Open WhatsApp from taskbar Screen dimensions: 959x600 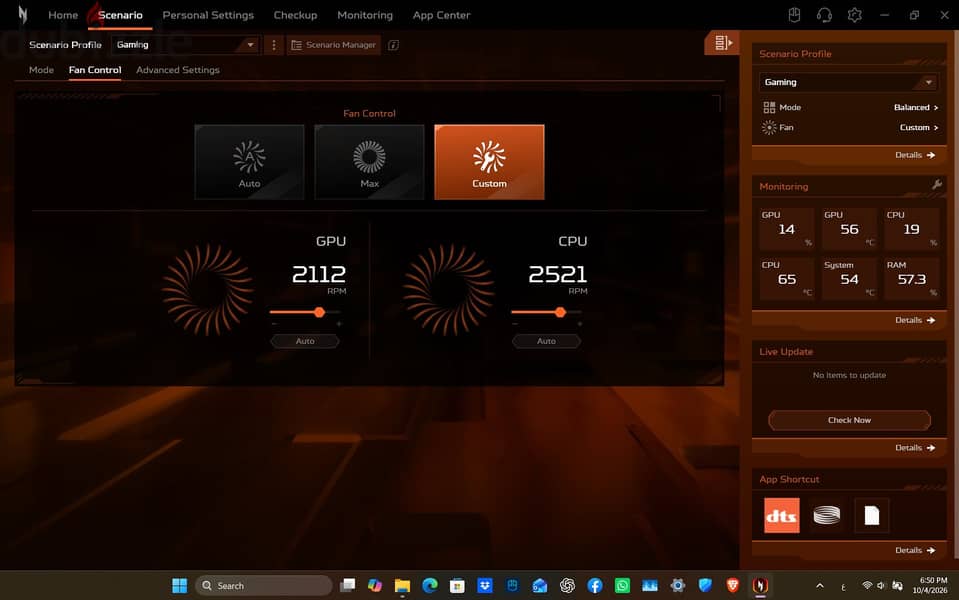(622, 585)
